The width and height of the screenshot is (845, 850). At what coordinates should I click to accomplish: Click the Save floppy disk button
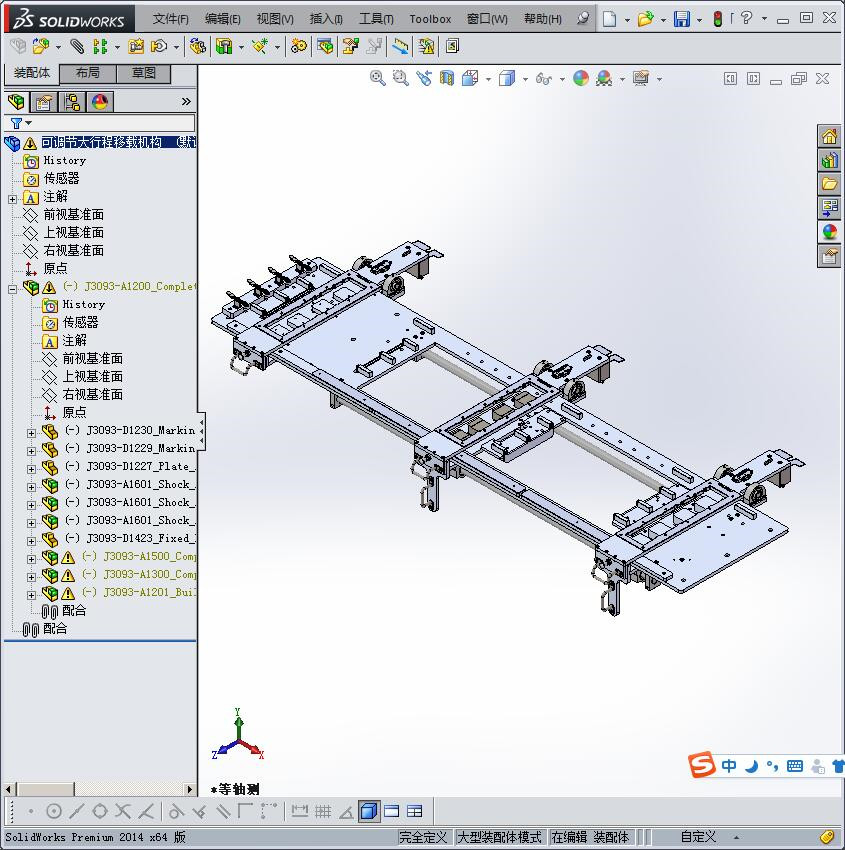click(x=681, y=19)
